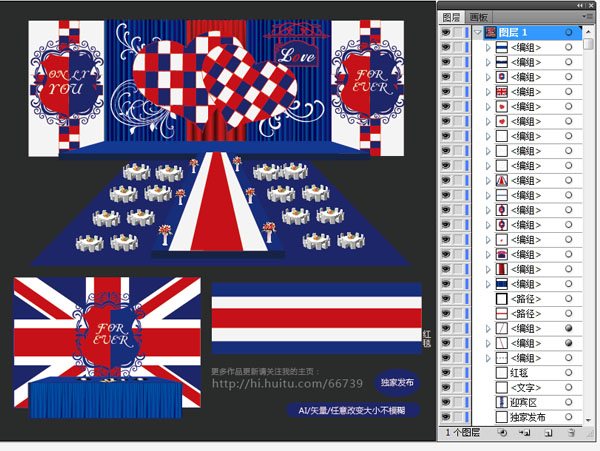Click the layers panel scrollbar up arrow
This screenshot has width=600, height=451.
[588, 31]
